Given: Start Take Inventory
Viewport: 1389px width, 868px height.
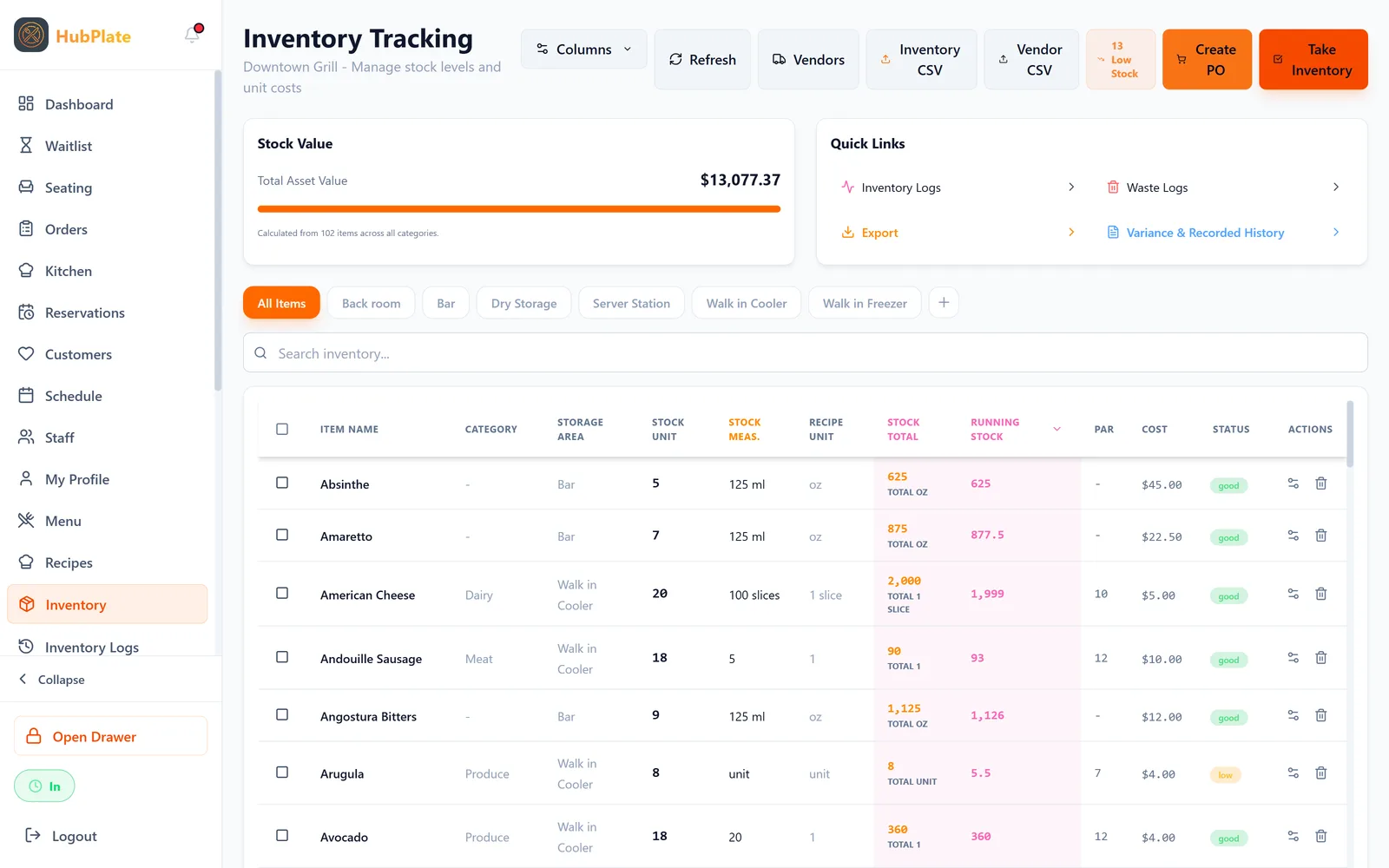Looking at the screenshot, I should pos(1313,59).
